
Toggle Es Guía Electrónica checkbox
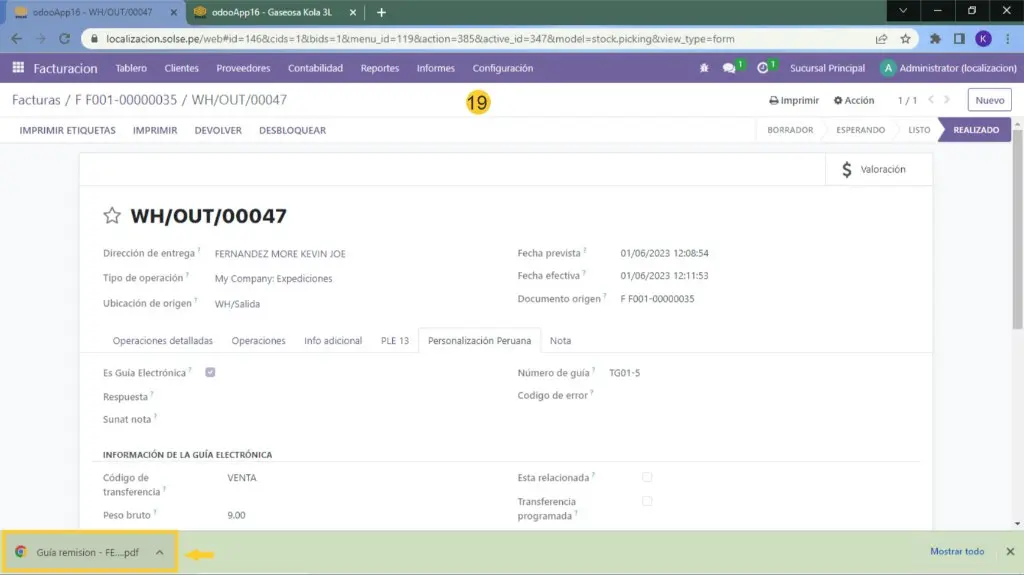(210, 372)
